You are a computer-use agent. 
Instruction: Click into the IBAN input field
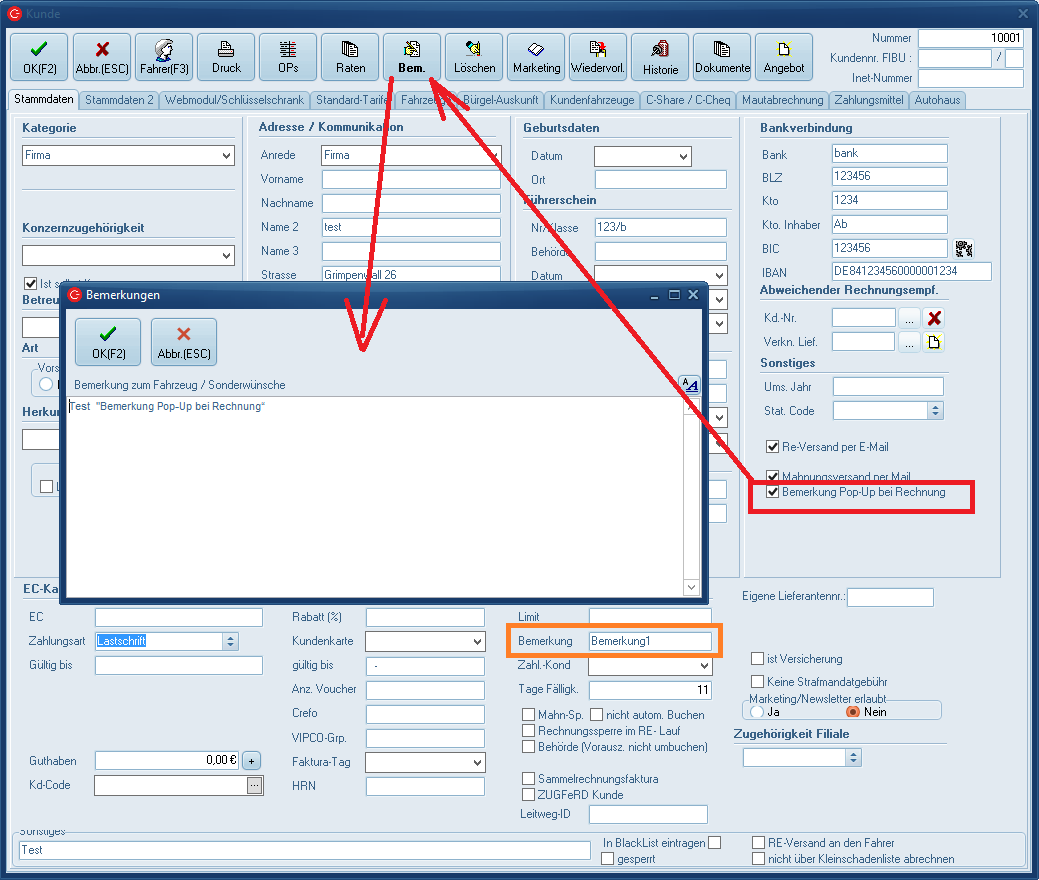911,272
